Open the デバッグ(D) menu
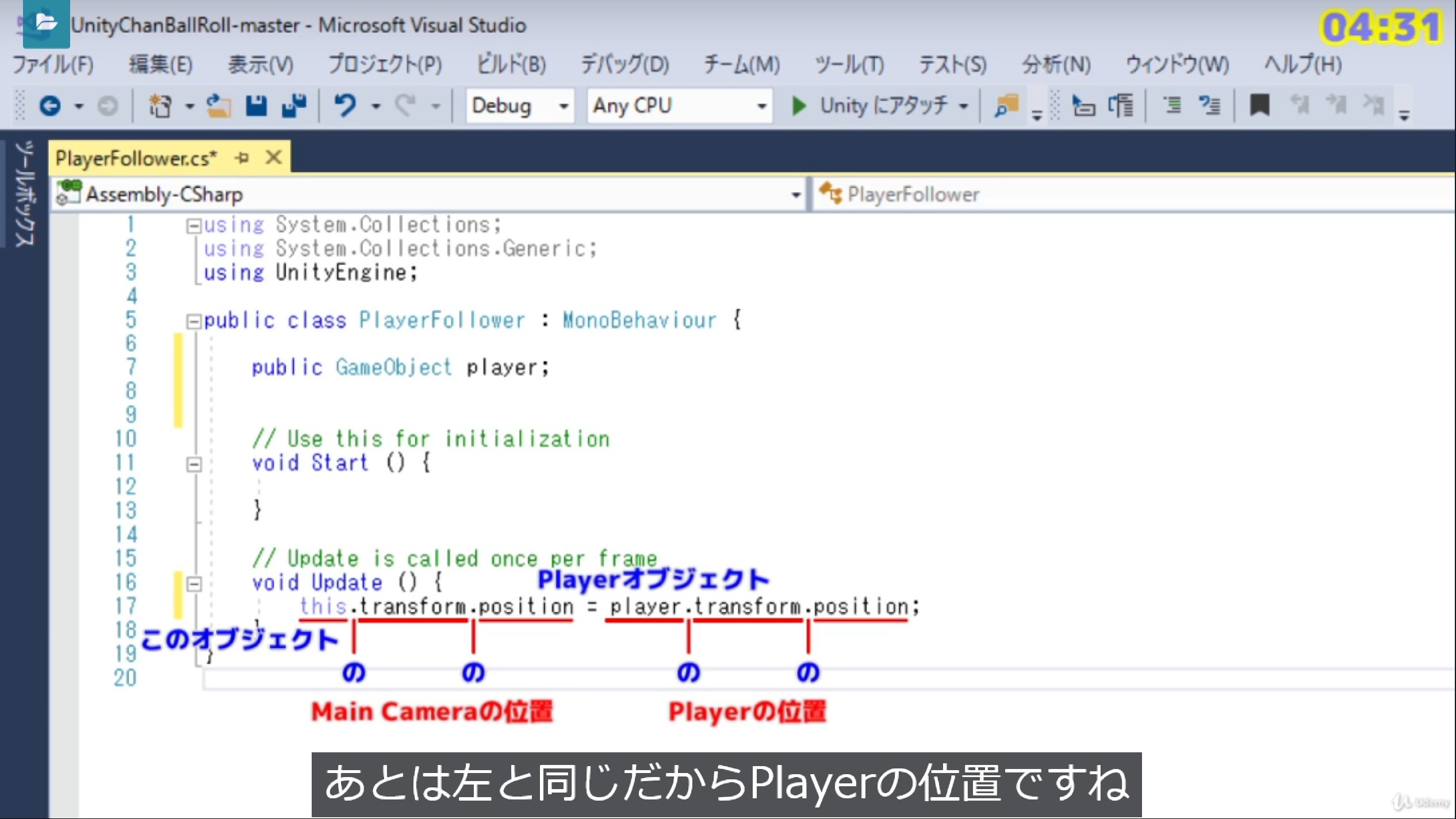 point(624,64)
